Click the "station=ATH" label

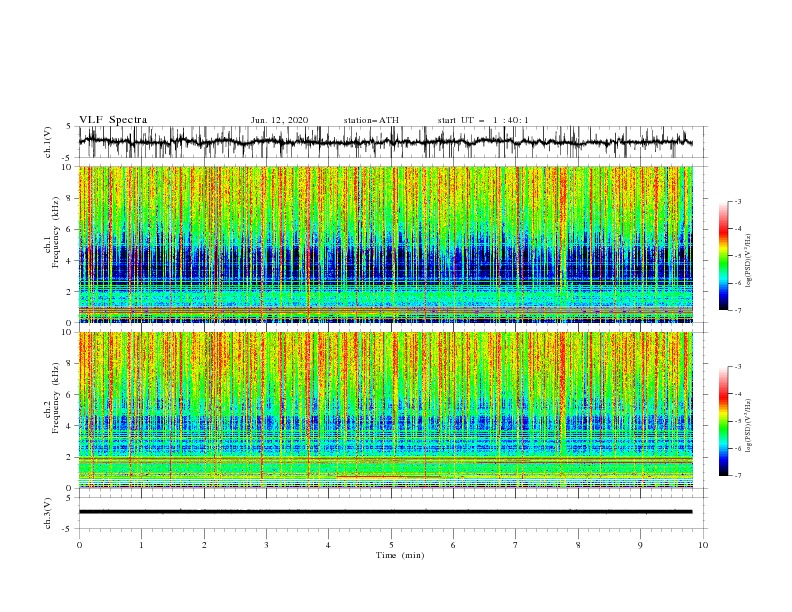pyautogui.click(x=371, y=120)
